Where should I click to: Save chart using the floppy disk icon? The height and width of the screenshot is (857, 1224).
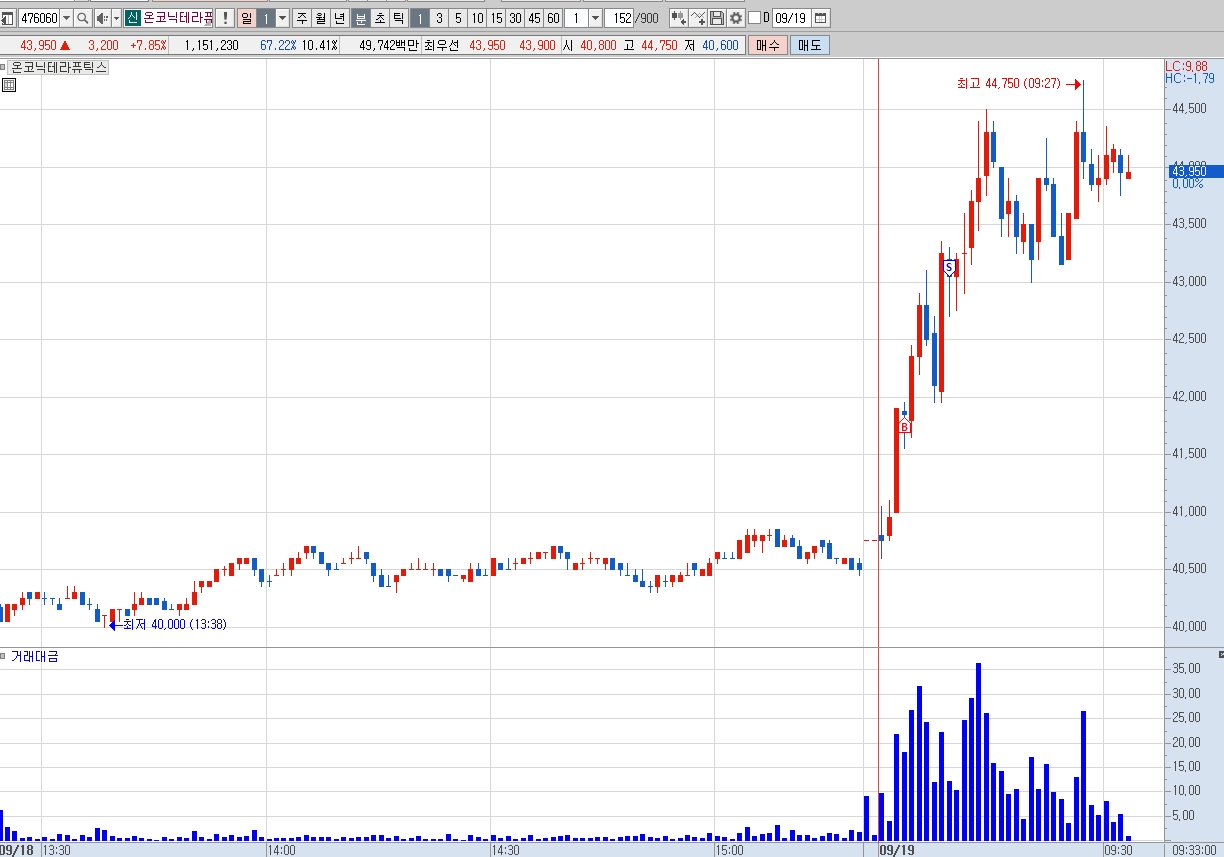(717, 18)
